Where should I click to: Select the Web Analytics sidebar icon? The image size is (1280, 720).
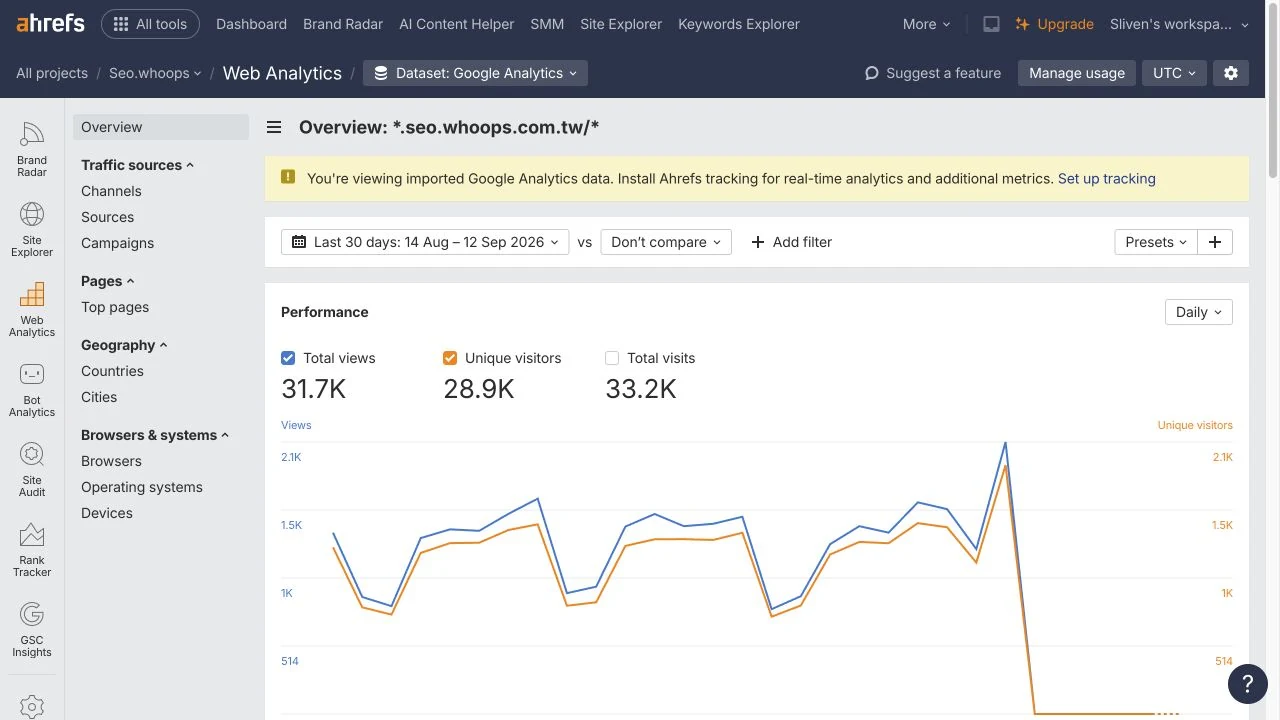pos(32,309)
